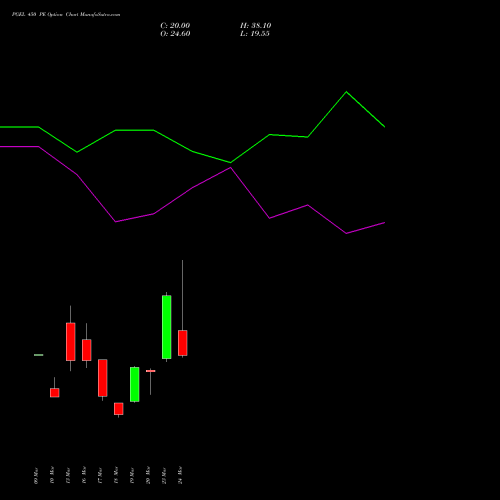The height and width of the screenshot is (500, 500).
Task: Click the open value O: 24.60
Action: [175, 34]
